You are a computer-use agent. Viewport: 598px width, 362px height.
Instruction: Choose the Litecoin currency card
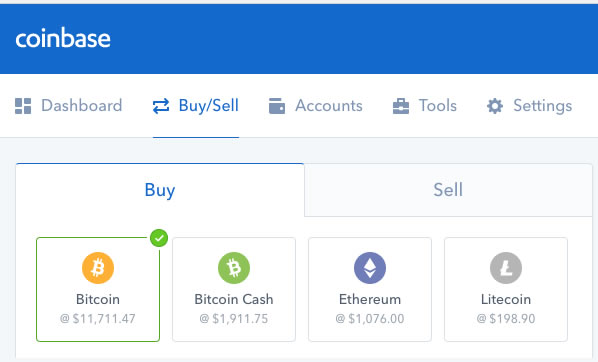(506, 290)
